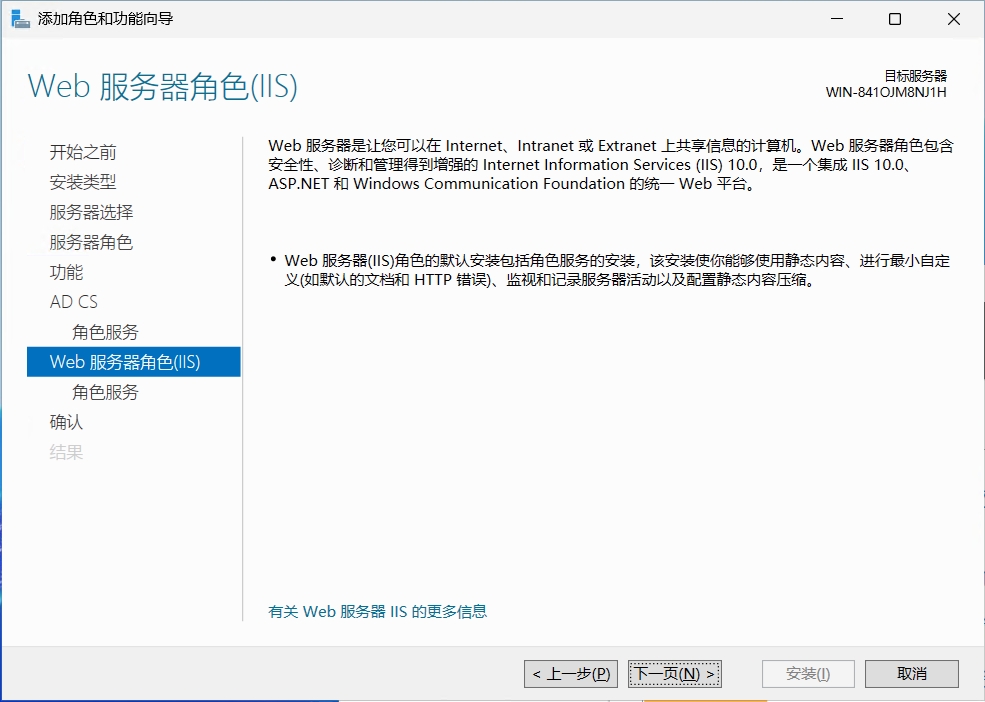Open the 功能 step
985x702 pixels.
click(x=67, y=272)
